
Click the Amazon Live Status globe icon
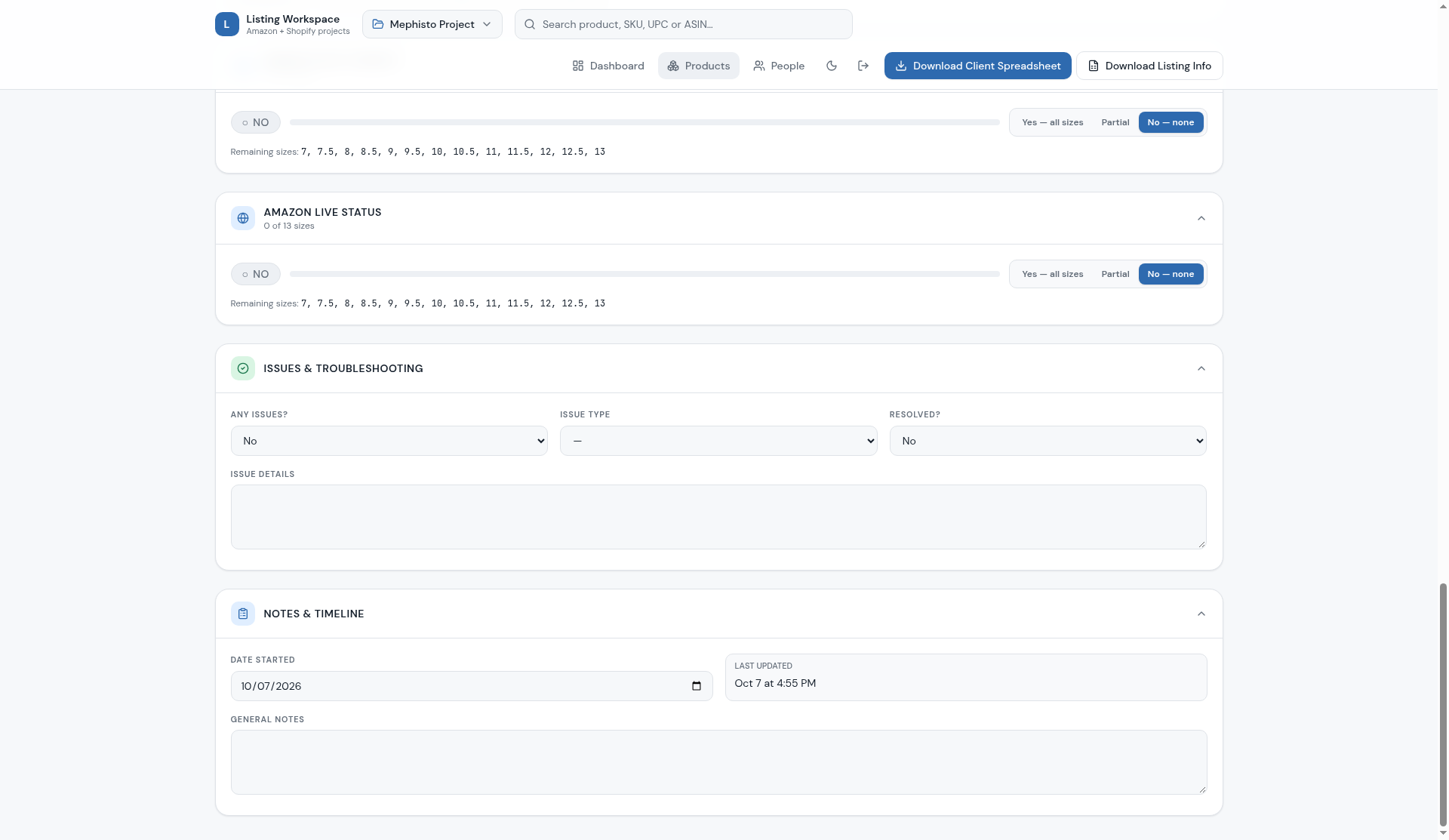[243, 218]
